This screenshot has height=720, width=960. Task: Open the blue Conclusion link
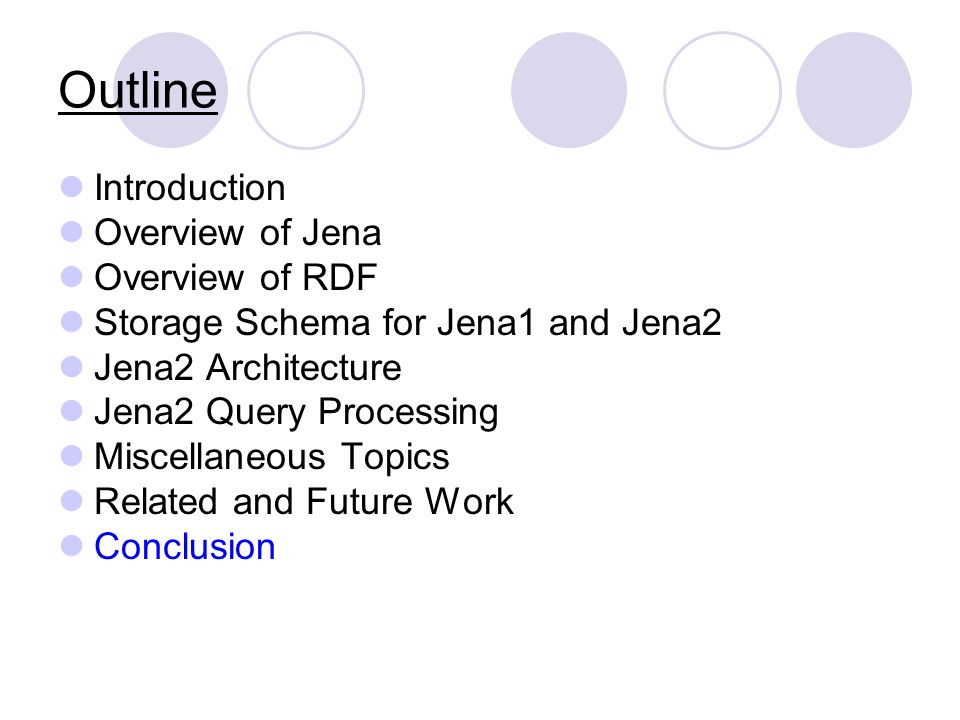[185, 547]
